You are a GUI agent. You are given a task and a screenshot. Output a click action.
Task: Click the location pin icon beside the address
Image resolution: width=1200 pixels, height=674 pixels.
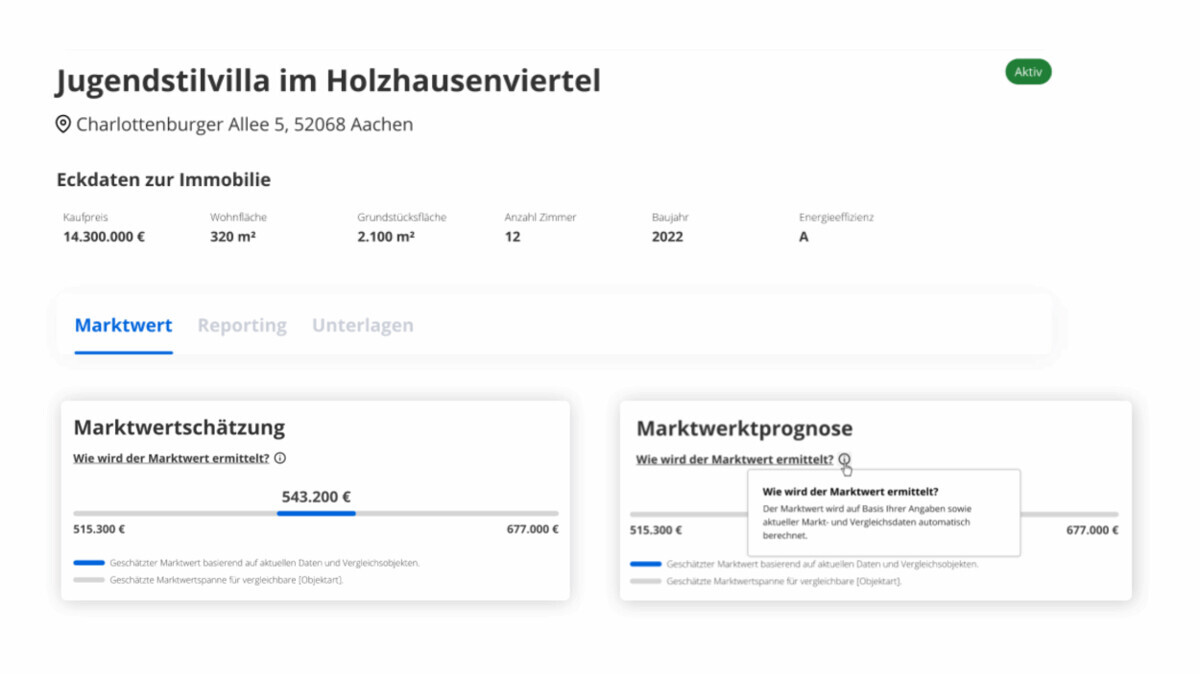click(63, 125)
